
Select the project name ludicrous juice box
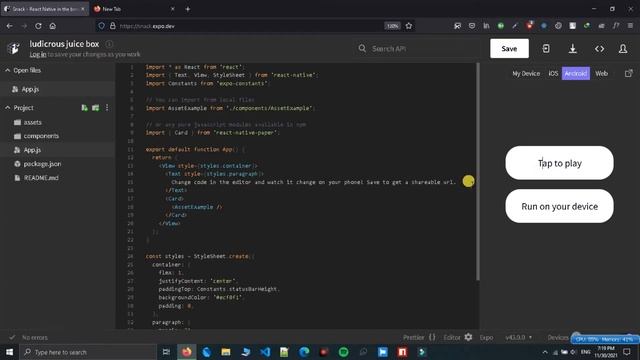[64, 44]
